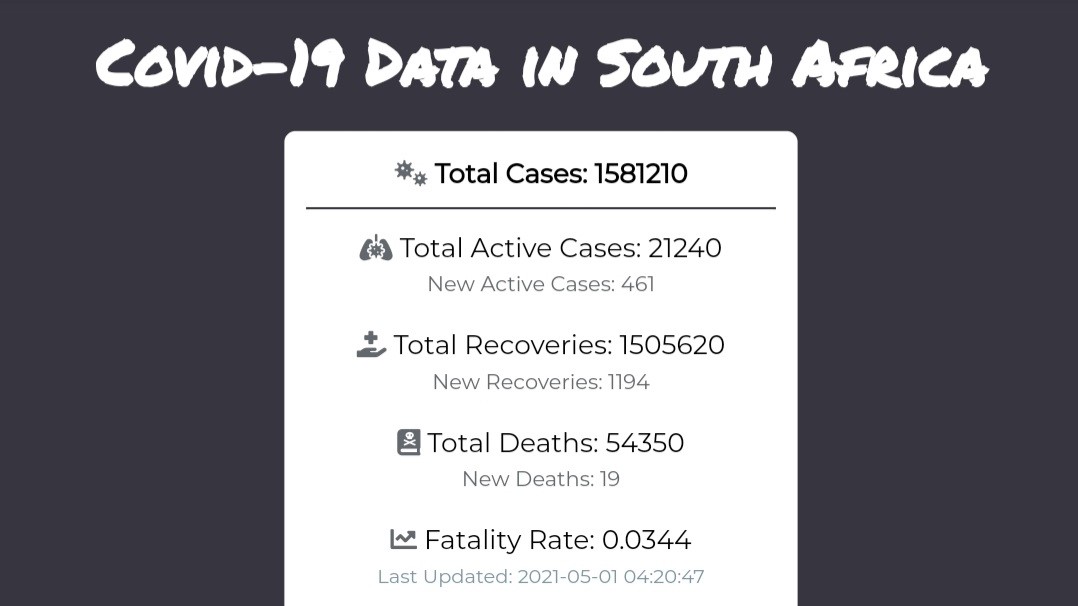Click the 1581210 total cases number
The image size is (1078, 606).
point(641,173)
